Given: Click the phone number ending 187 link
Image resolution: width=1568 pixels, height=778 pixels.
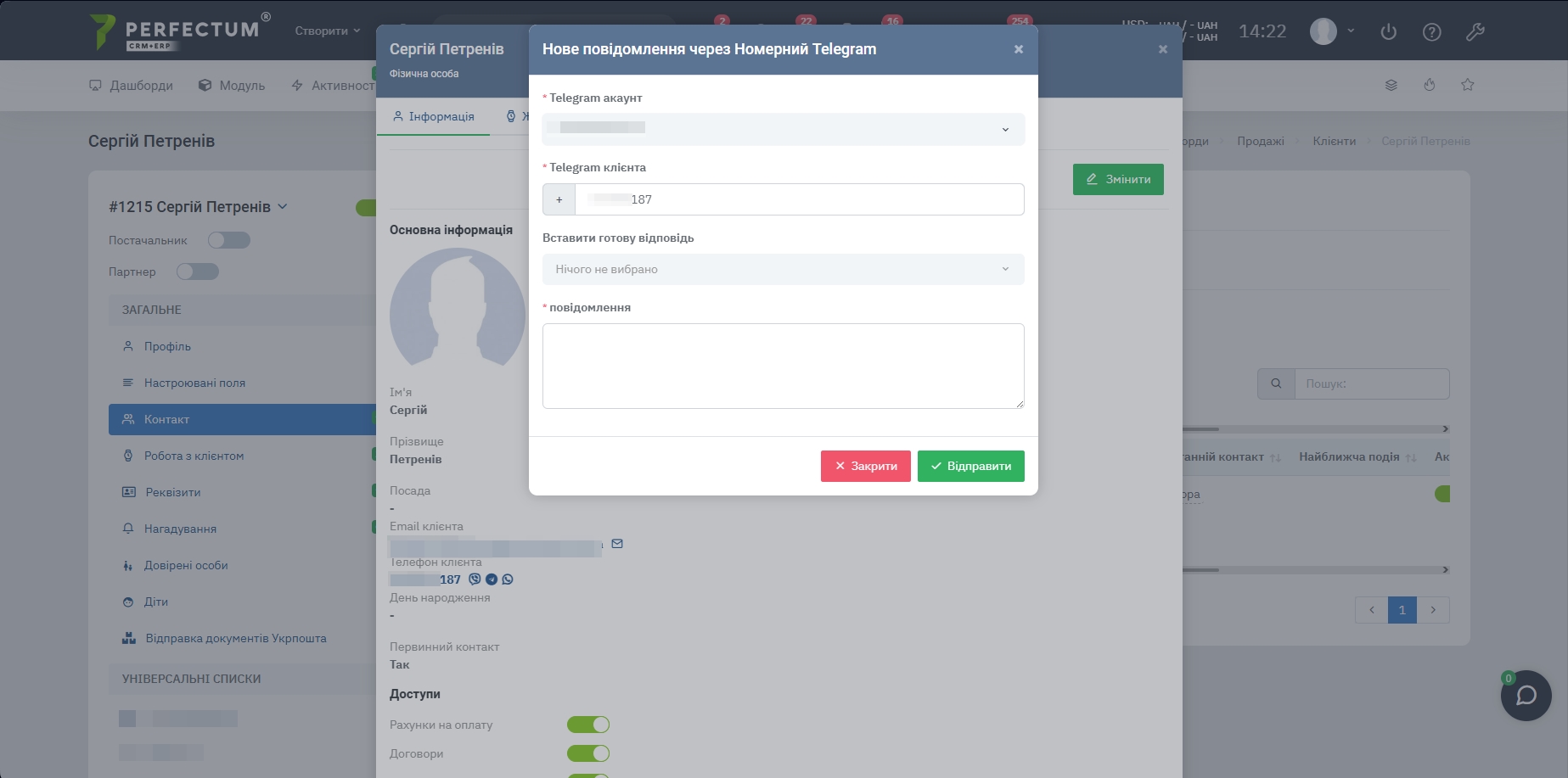Looking at the screenshot, I should click(x=426, y=579).
